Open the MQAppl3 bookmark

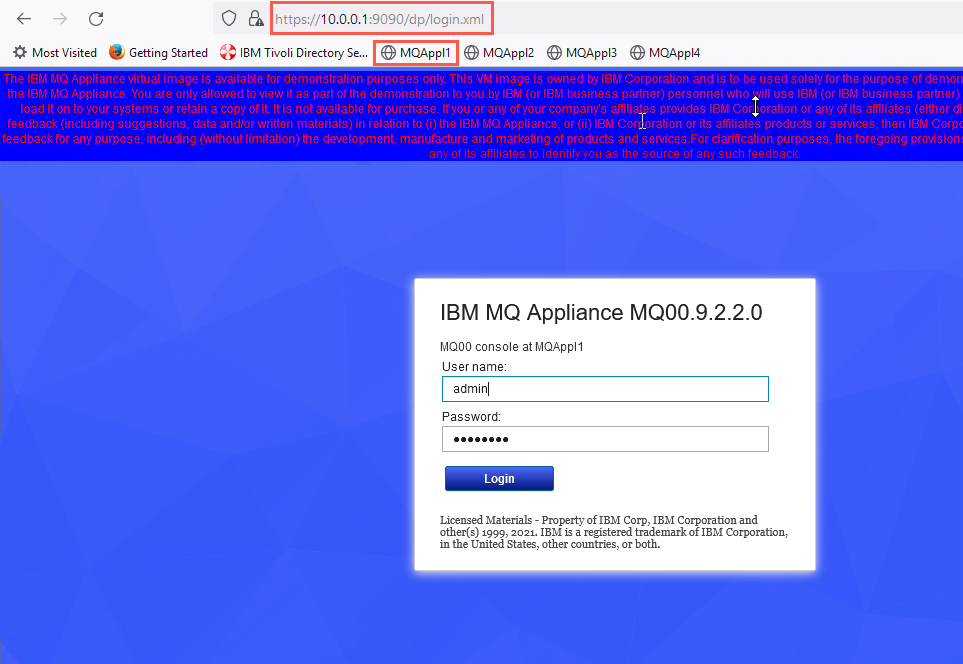tap(582, 53)
